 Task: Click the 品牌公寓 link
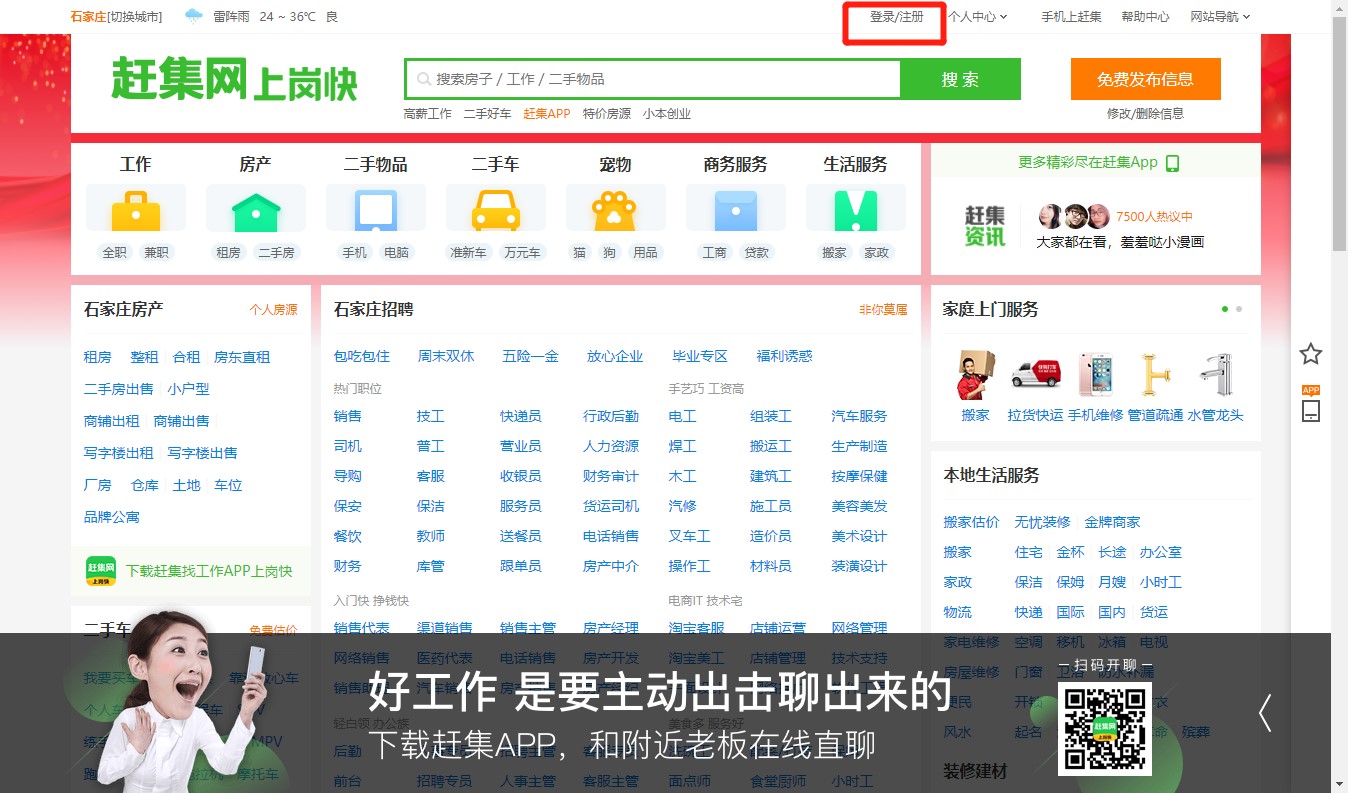coord(112,517)
